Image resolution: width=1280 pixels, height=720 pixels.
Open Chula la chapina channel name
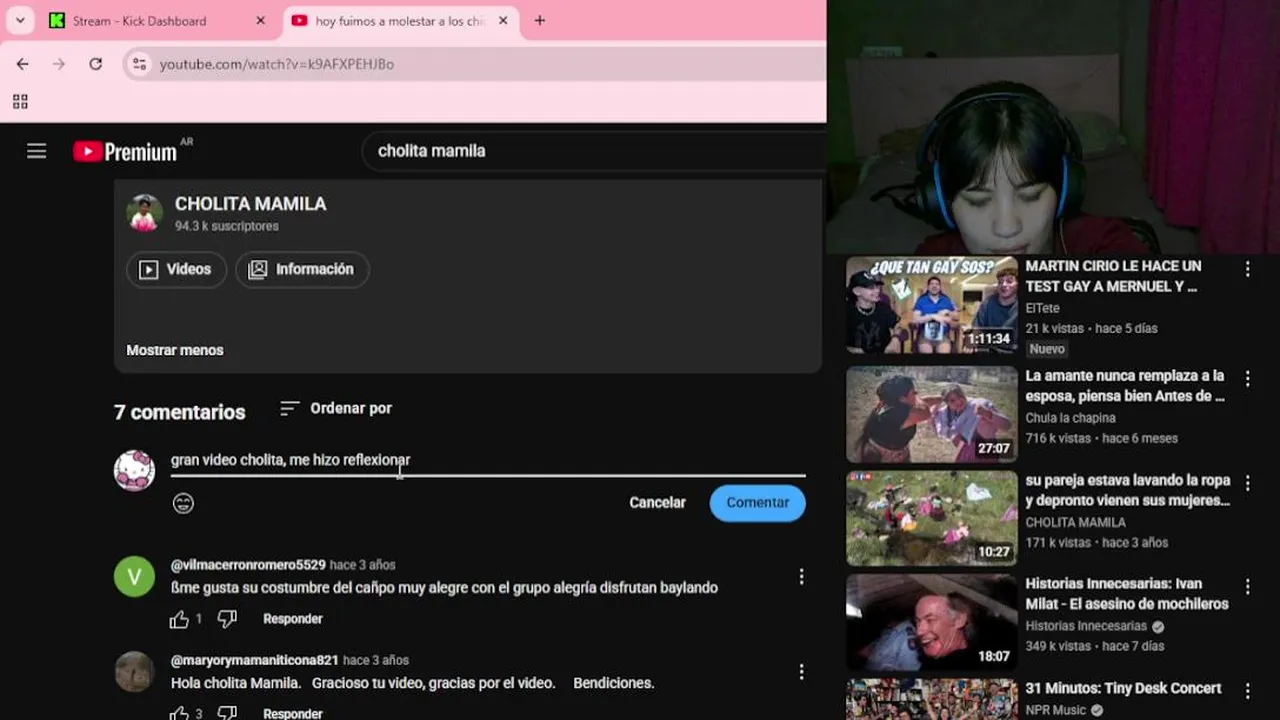pyautogui.click(x=1070, y=418)
